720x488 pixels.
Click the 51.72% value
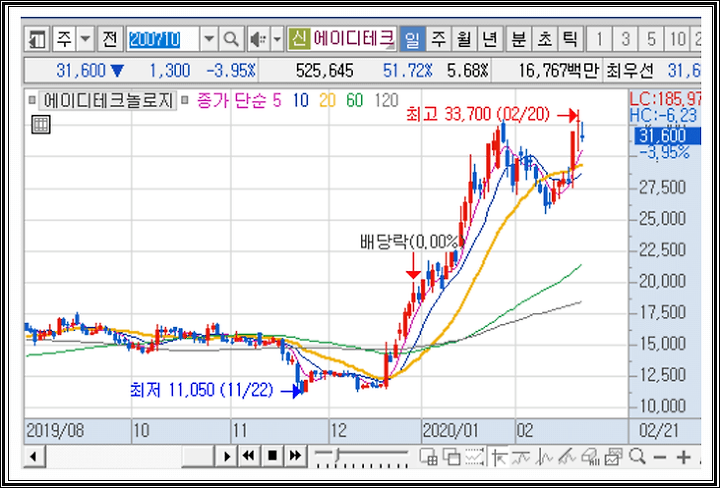tap(407, 71)
